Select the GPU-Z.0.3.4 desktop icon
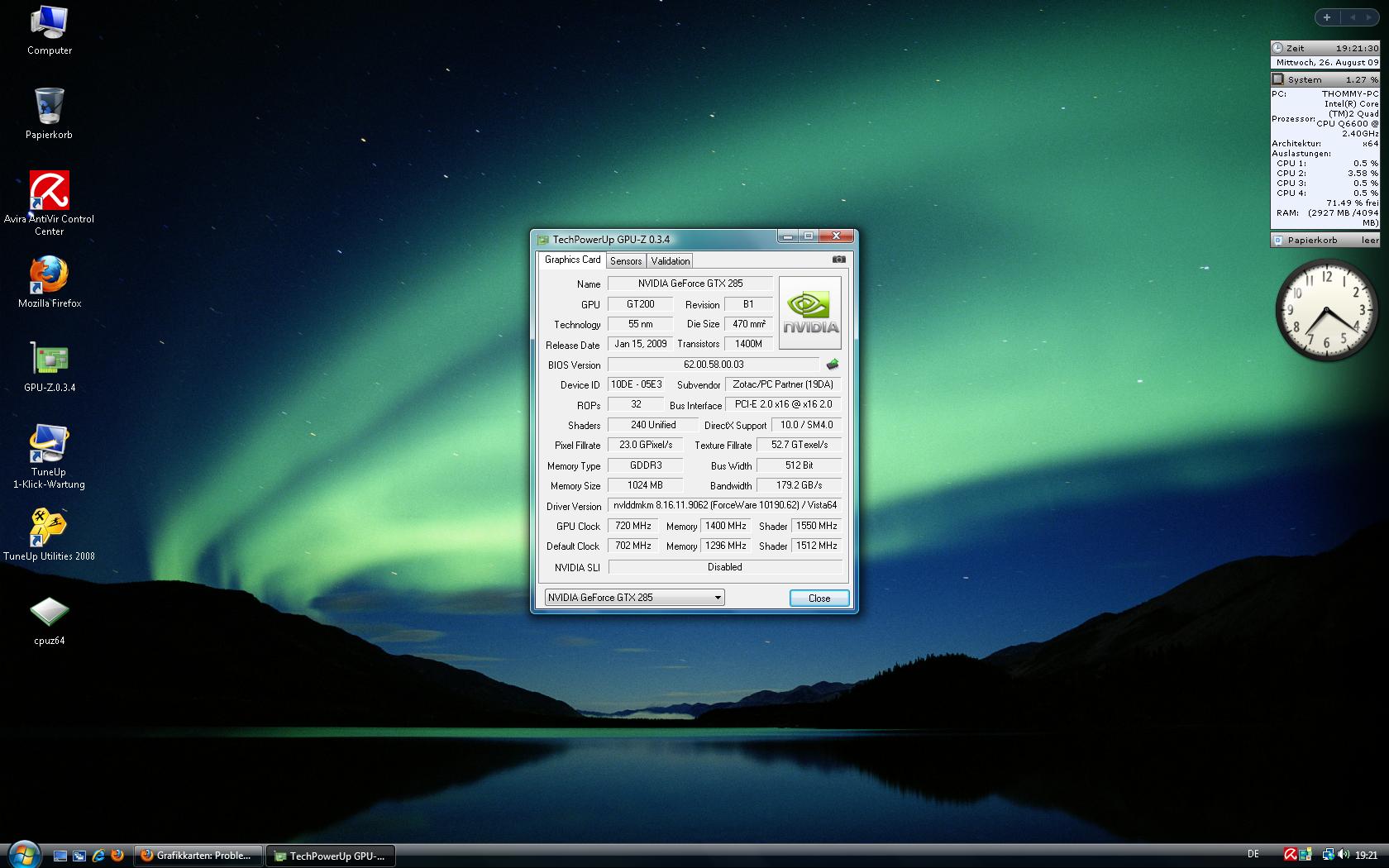This screenshot has height=868, width=1389. click(x=49, y=366)
